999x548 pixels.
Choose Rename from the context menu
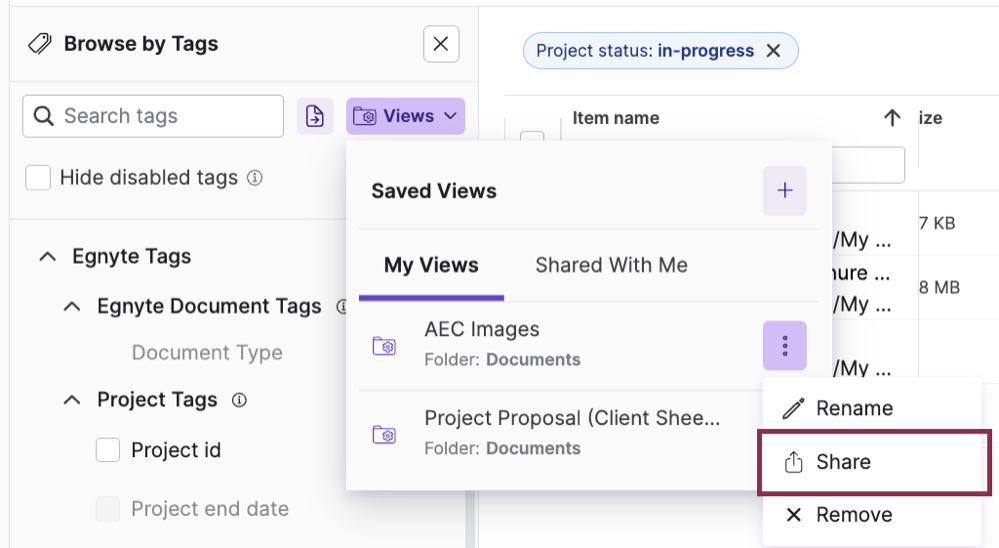tap(872, 408)
